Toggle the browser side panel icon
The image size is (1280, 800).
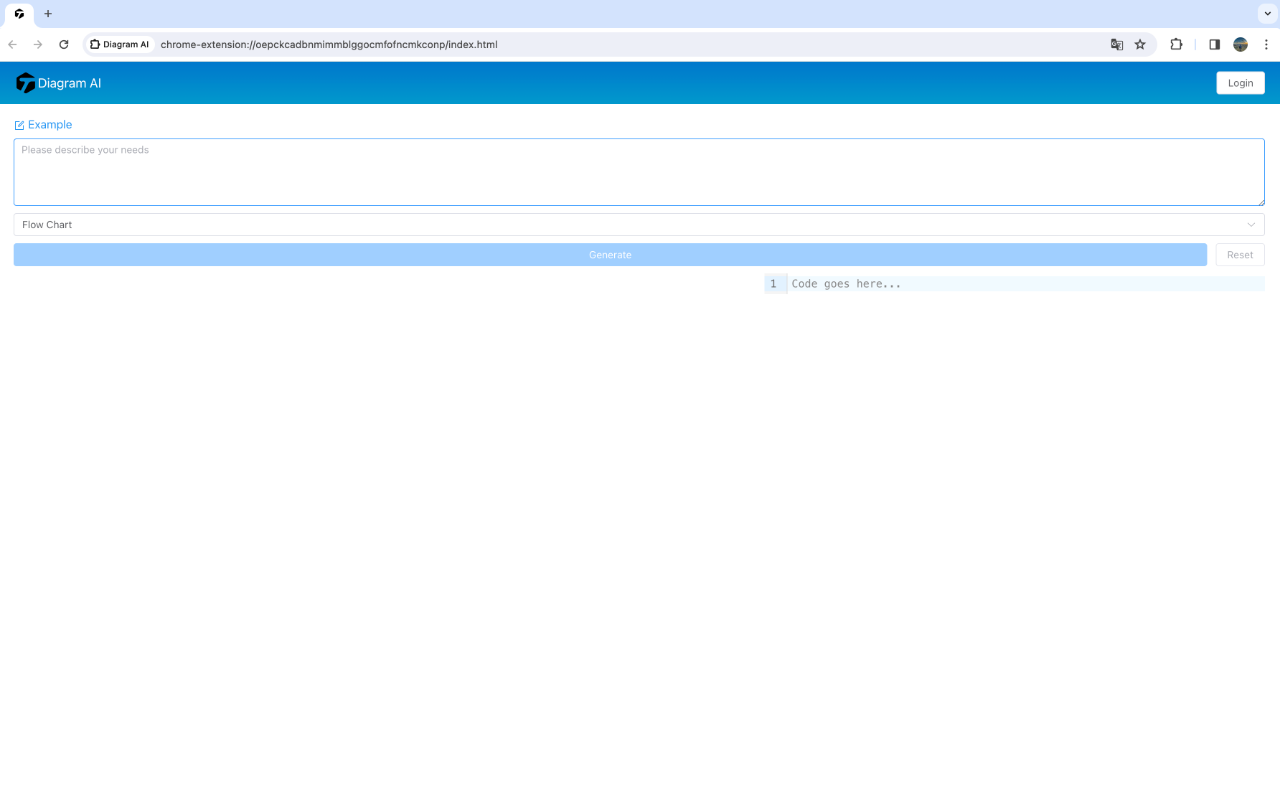(x=1214, y=44)
